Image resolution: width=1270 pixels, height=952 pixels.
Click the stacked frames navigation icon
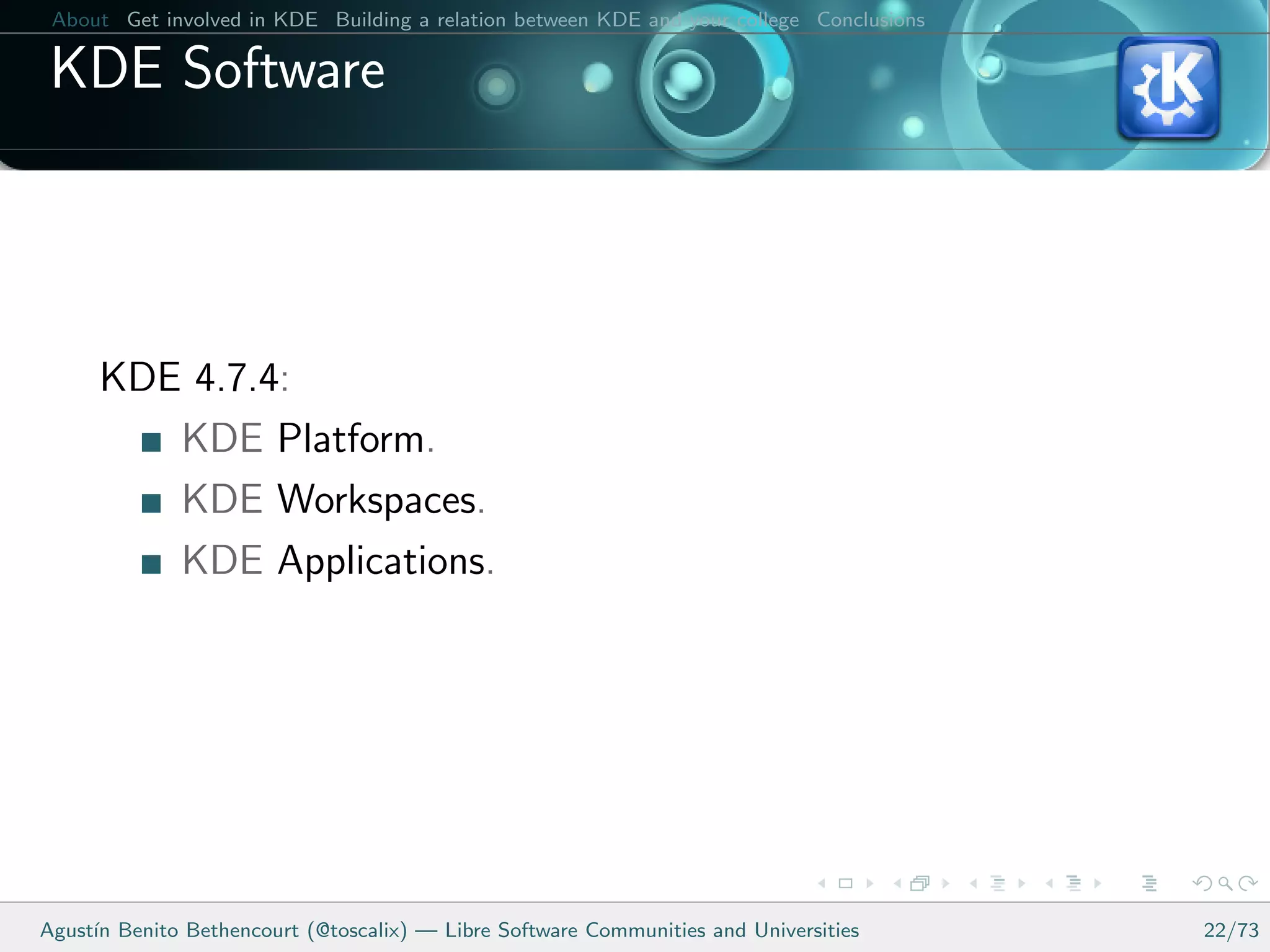coord(920,883)
